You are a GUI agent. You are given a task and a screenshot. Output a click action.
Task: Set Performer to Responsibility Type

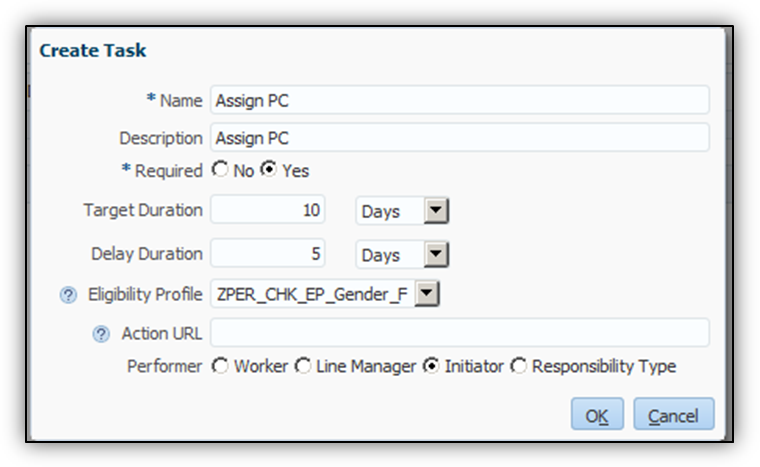pos(519,366)
